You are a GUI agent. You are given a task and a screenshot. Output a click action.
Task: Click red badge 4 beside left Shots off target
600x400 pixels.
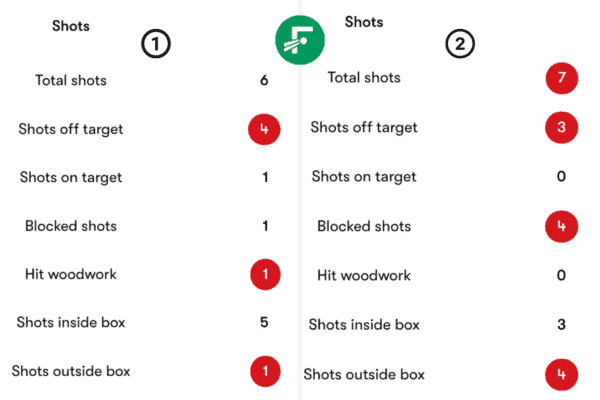click(264, 129)
